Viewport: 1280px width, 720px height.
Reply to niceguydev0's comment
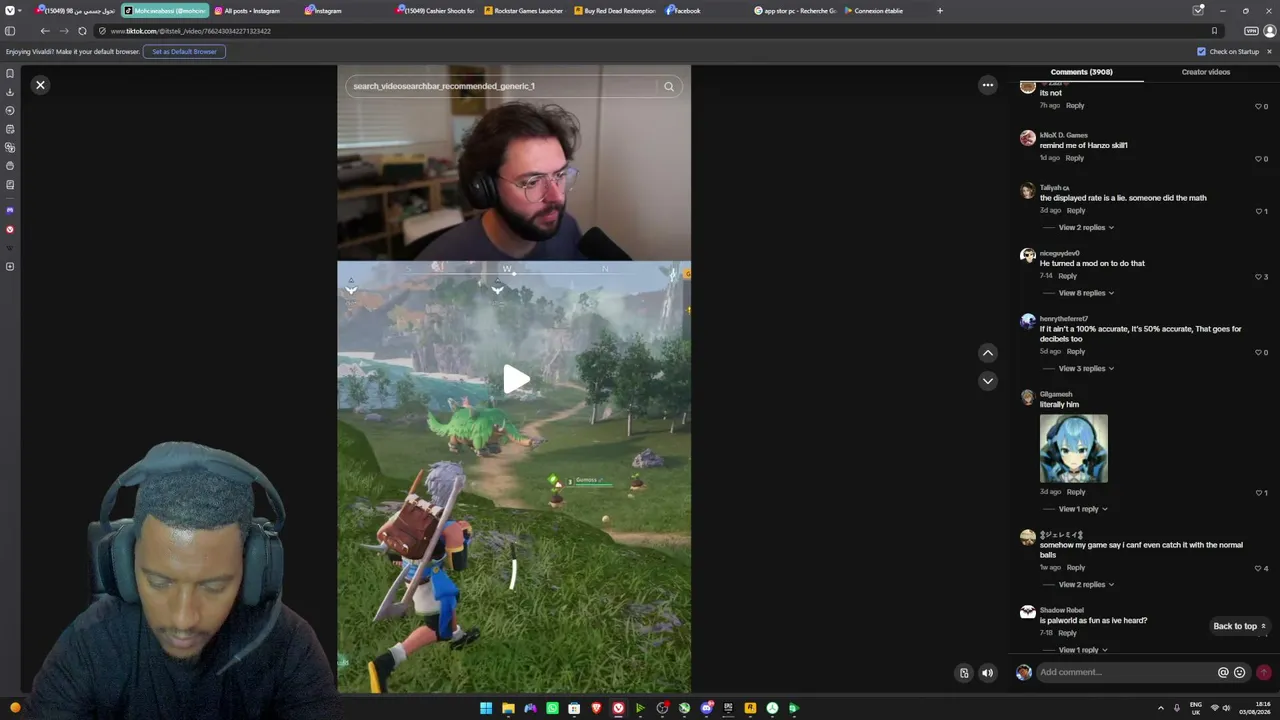1068,276
